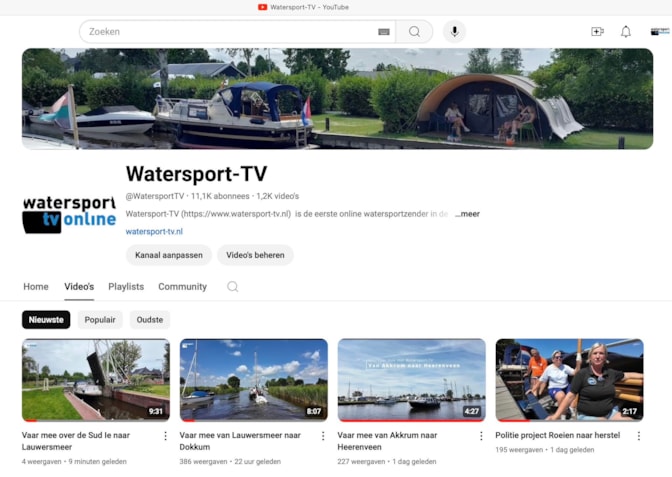
Task: Open the watersport-tv.nl link
Action: tap(154, 232)
